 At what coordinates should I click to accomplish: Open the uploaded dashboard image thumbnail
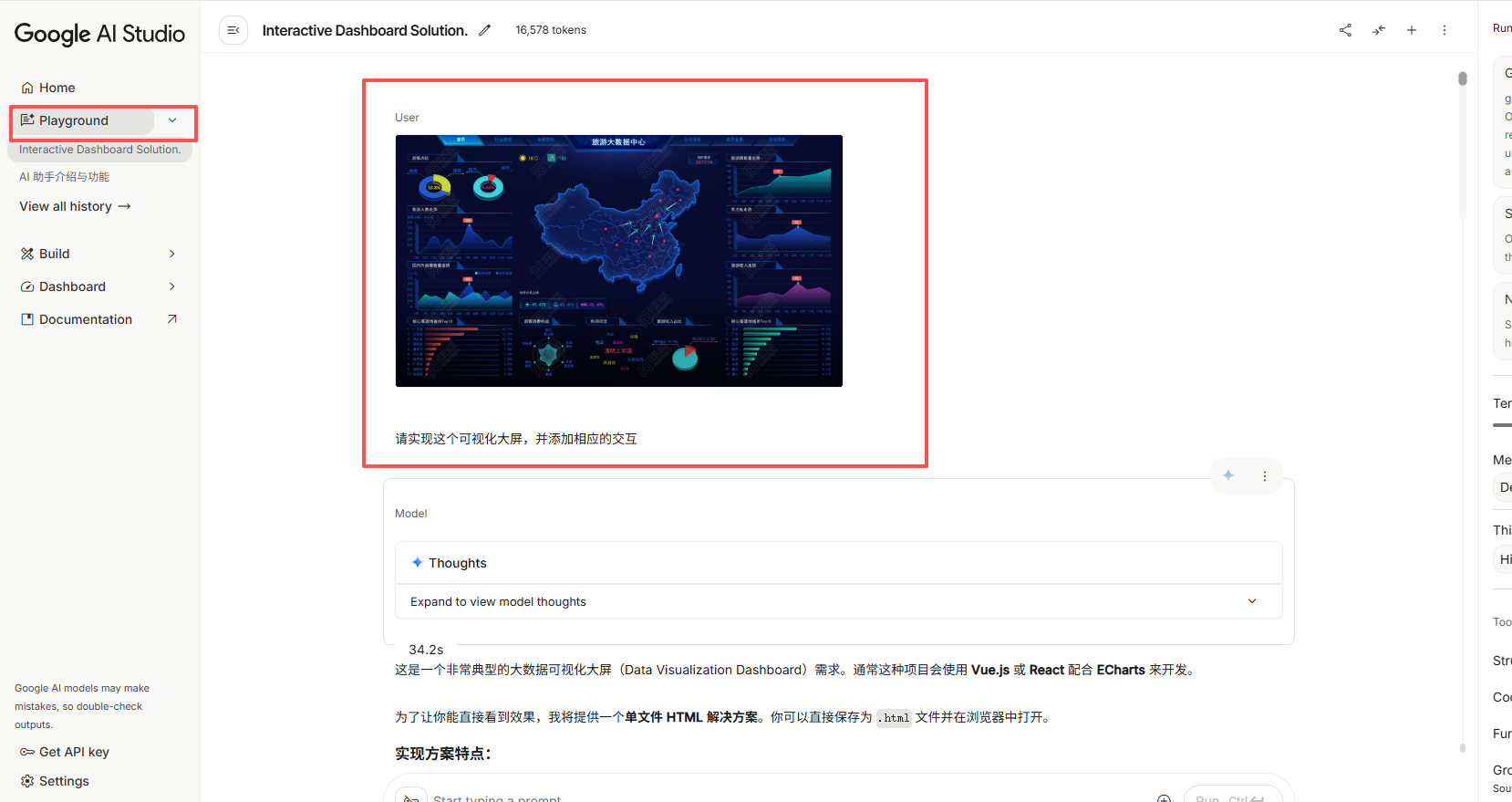click(619, 261)
